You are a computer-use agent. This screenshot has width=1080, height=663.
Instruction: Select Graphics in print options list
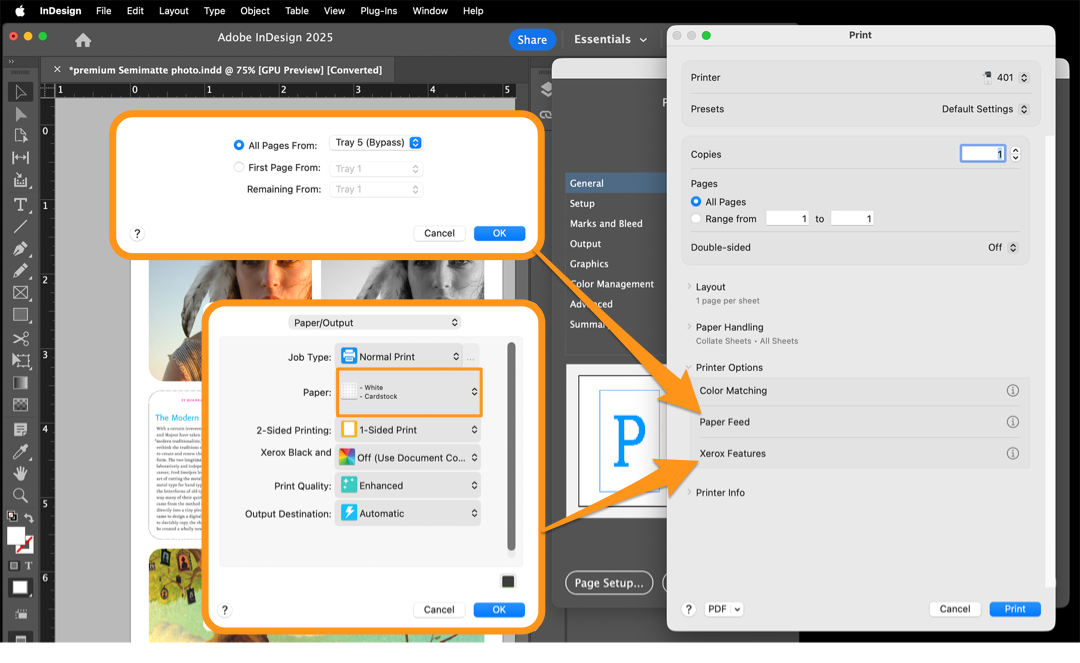589,264
